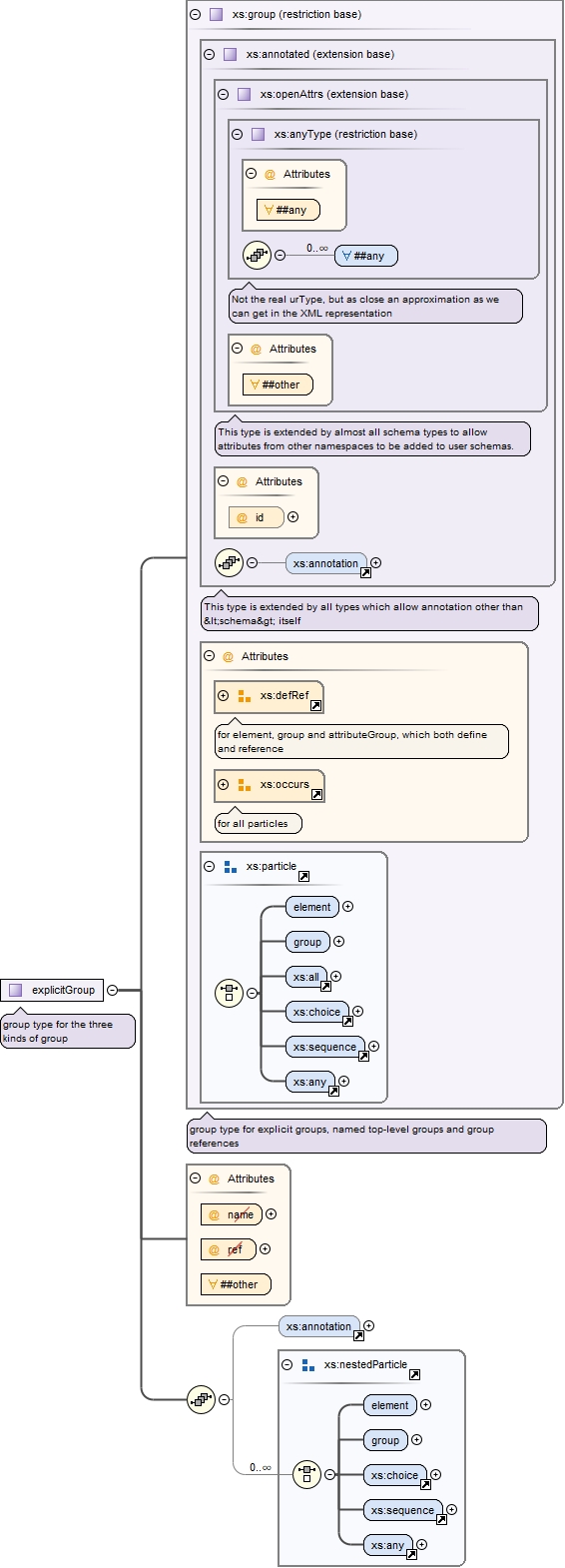Image resolution: width=565 pixels, height=1568 pixels.
Task: Select element node in xs:nestedParticle
Action: click(390, 1405)
